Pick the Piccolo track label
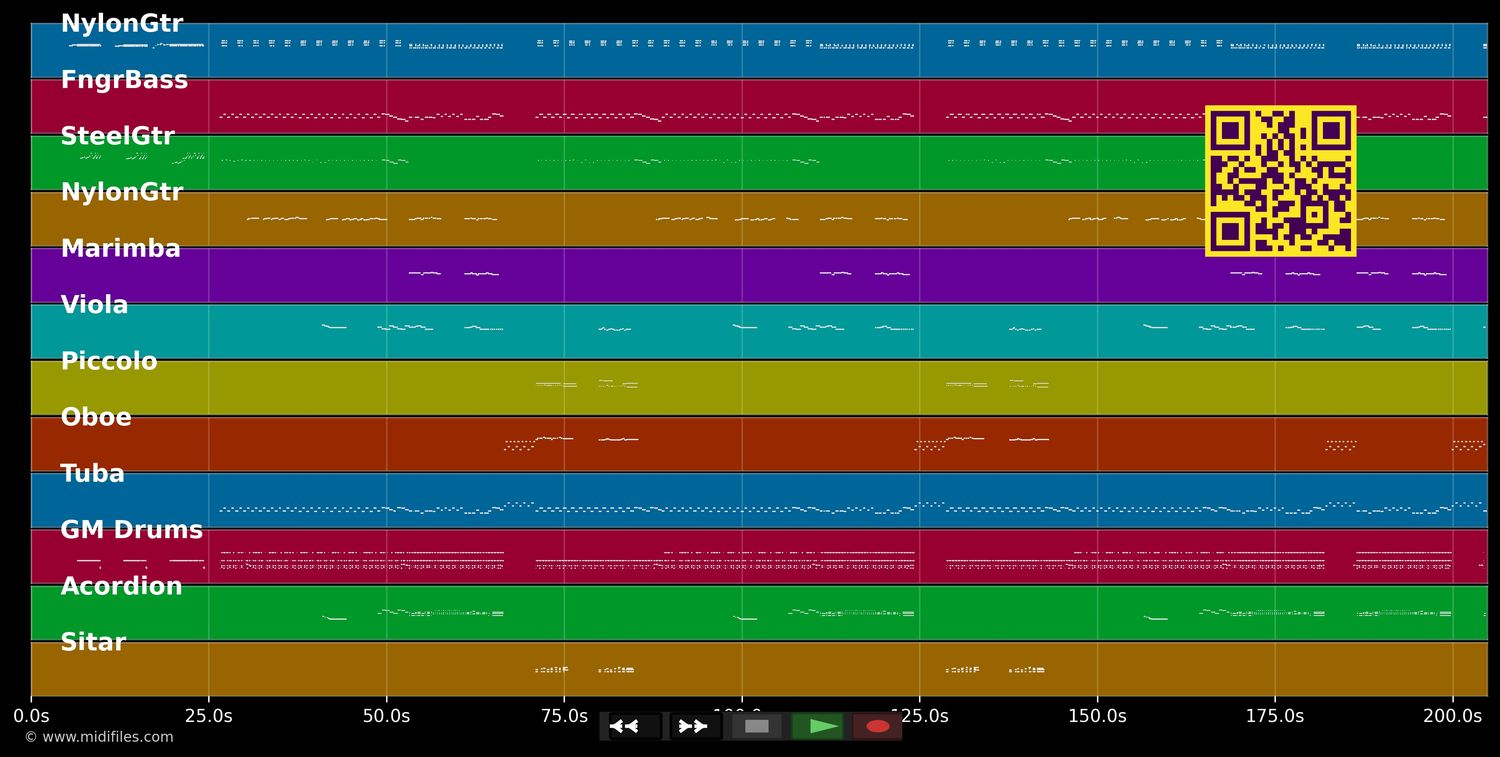The width and height of the screenshot is (1500, 757). point(109,362)
